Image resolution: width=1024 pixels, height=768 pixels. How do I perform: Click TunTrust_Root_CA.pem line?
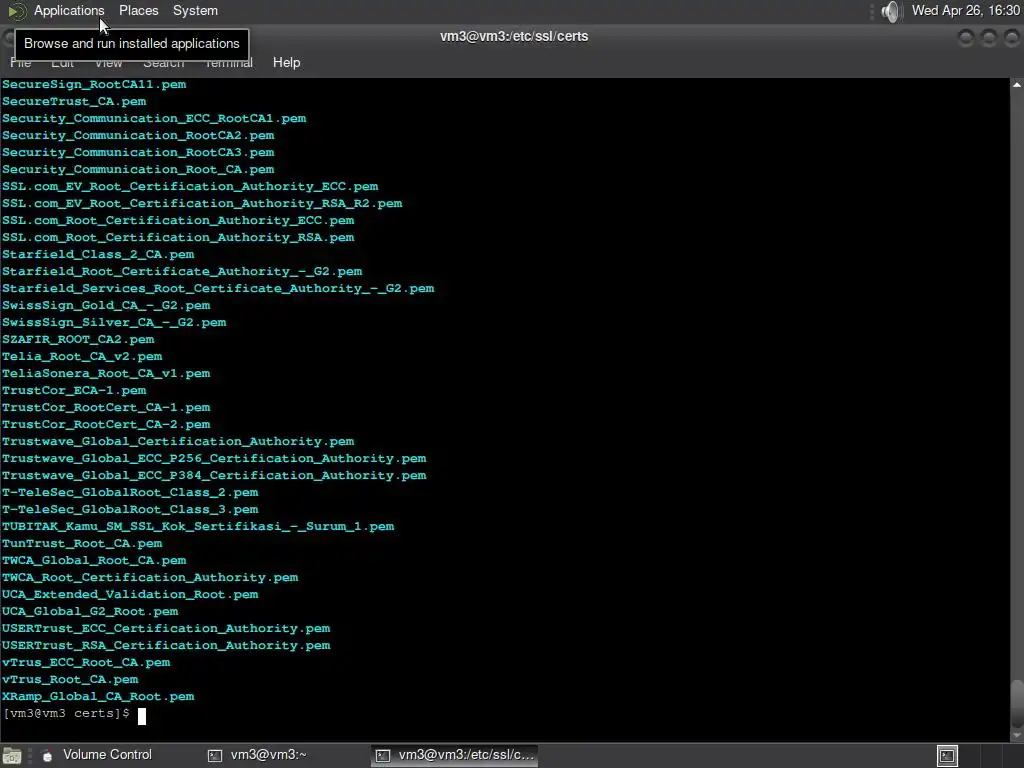(82, 543)
